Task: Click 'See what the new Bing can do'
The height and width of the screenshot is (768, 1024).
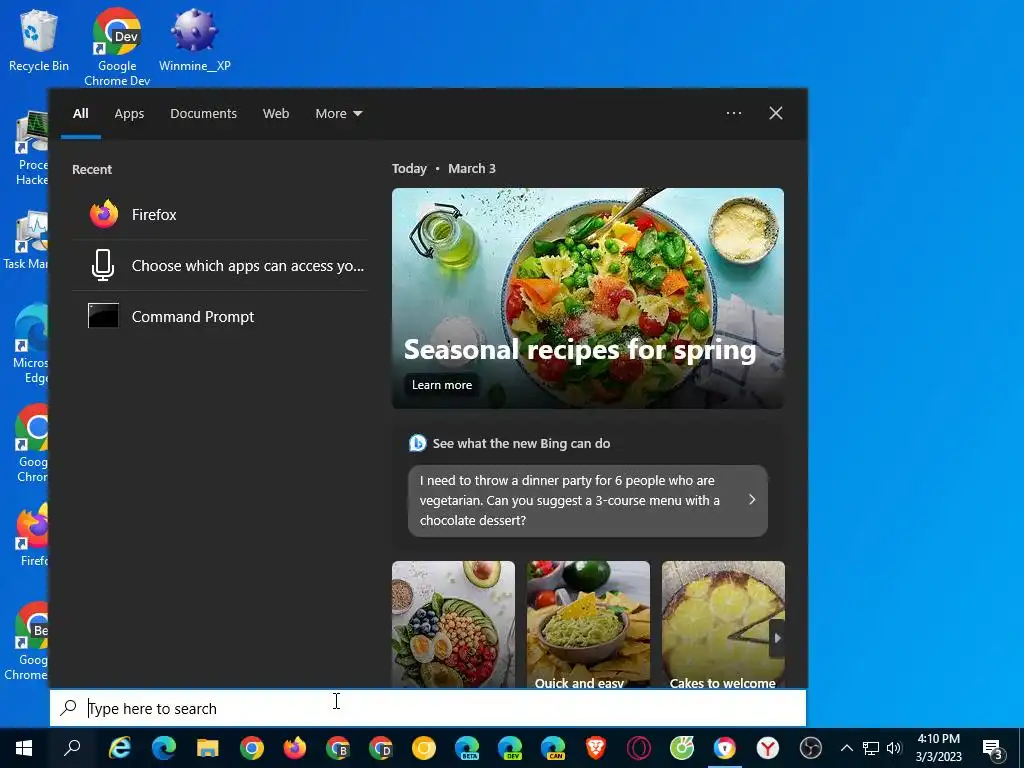Action: tap(521, 443)
